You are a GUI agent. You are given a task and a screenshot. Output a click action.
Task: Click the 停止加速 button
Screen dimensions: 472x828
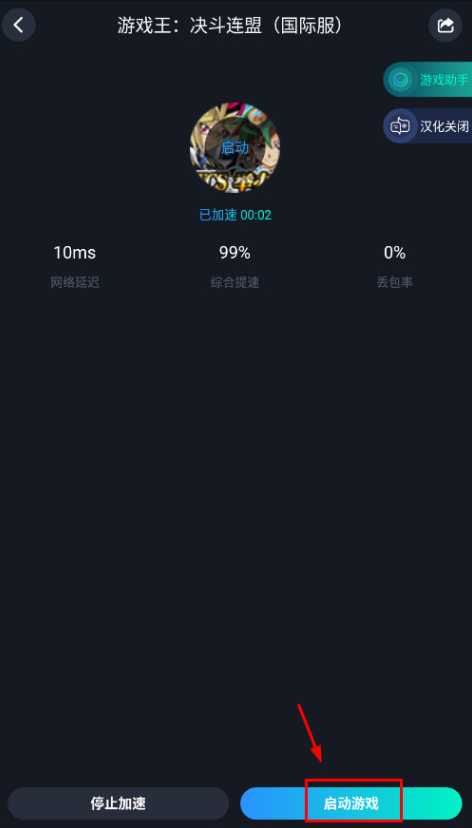click(118, 804)
